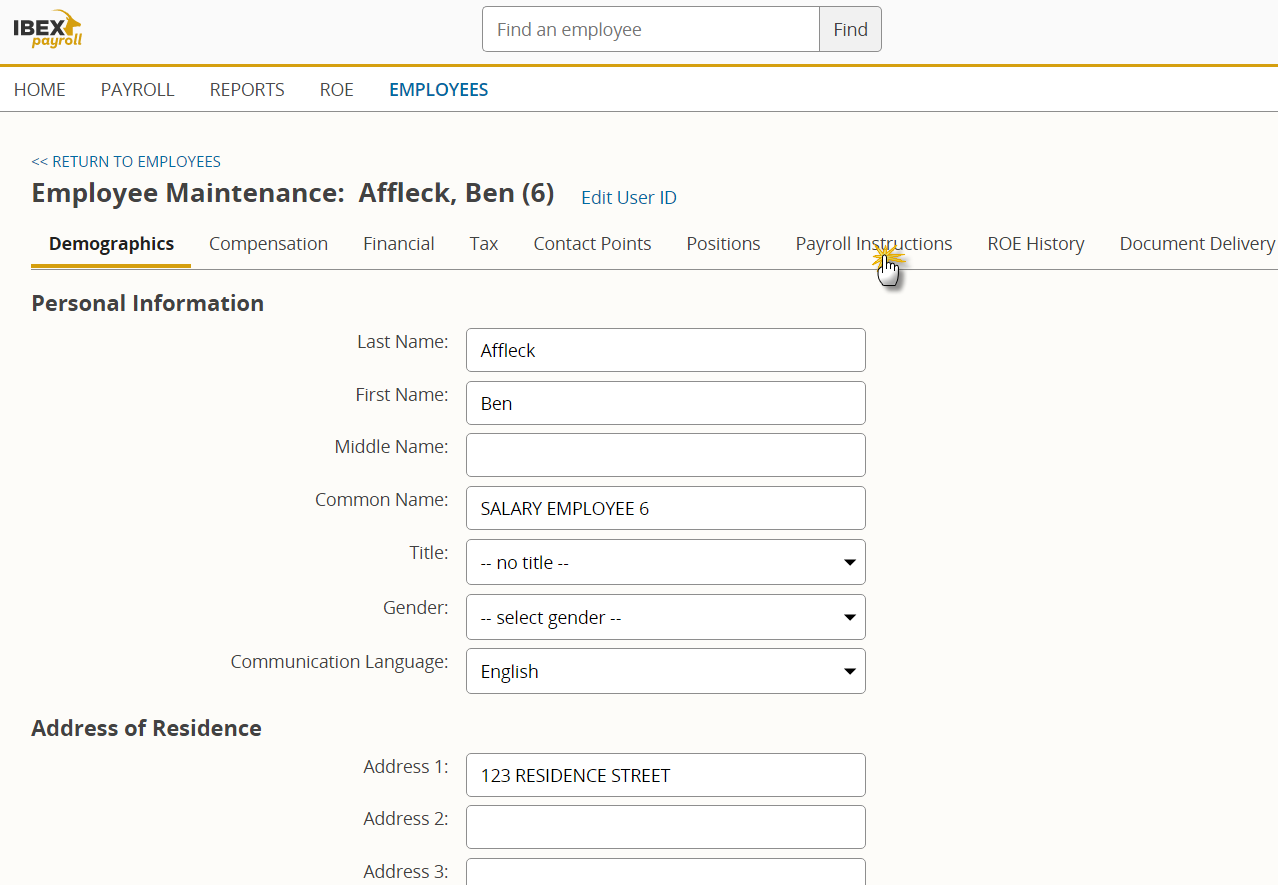The height and width of the screenshot is (885, 1278).
Task: Open the ROE History tab
Action: [x=1036, y=243]
